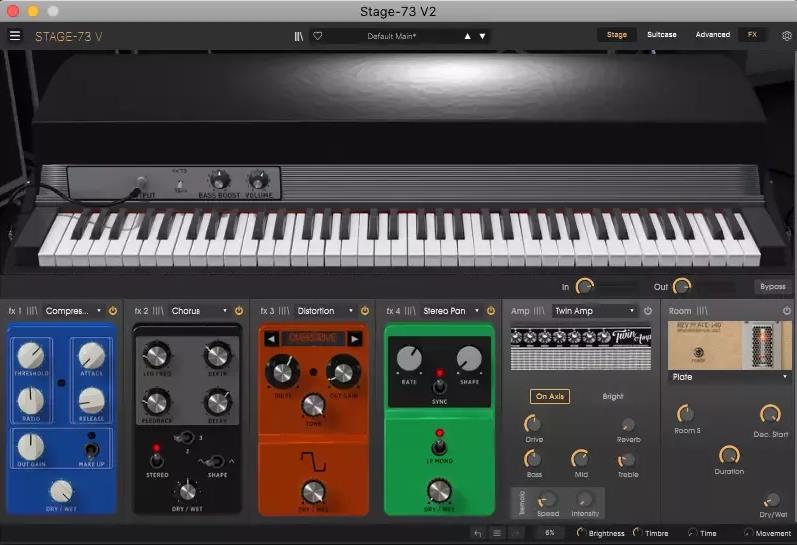Viewport: 797px width, 545px height.
Task: Flip the Compressor MAKE UP switch
Action: (x=91, y=450)
